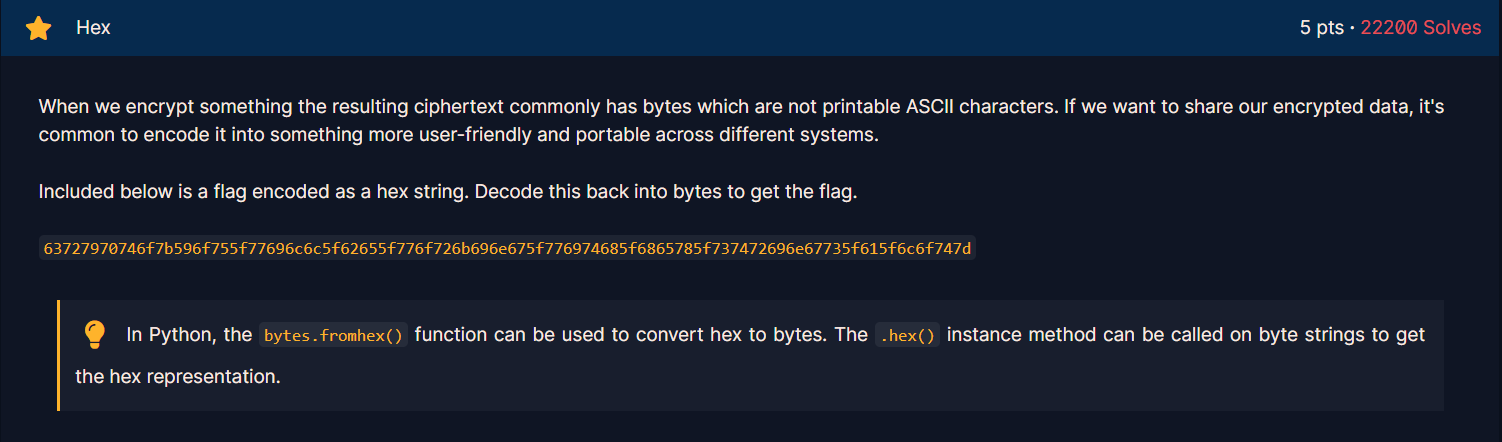Click the word "Python" in the hint

[176, 335]
